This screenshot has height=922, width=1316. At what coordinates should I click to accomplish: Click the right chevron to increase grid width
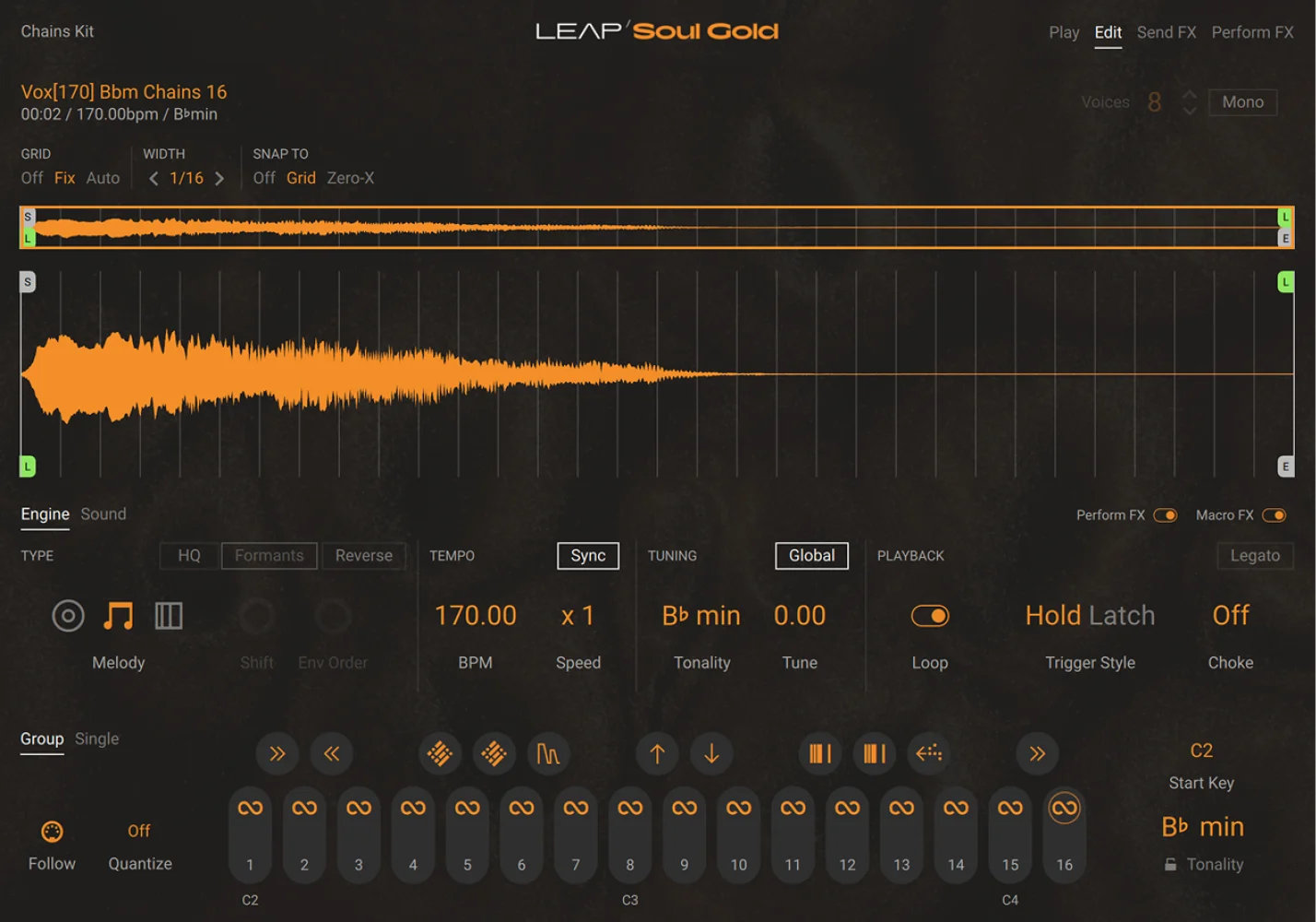[220, 178]
